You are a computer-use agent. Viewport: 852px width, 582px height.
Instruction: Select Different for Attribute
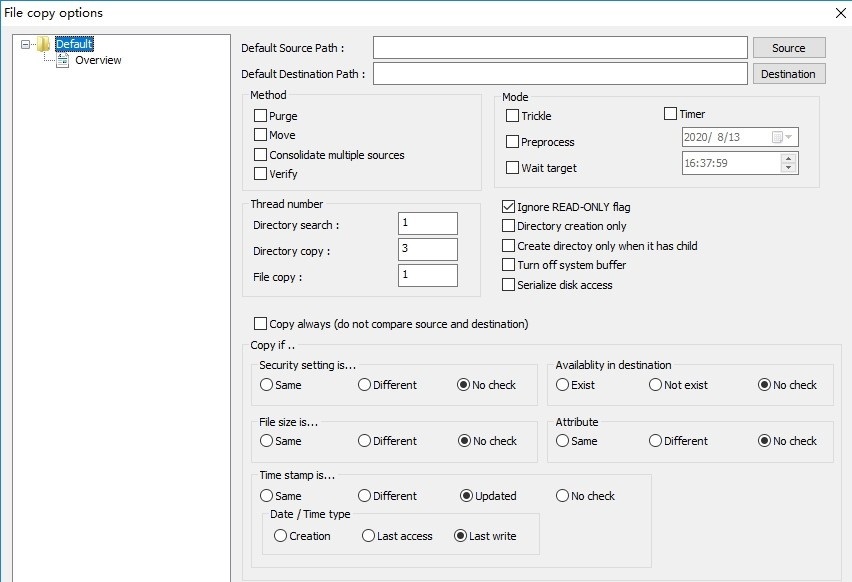pyautogui.click(x=655, y=441)
